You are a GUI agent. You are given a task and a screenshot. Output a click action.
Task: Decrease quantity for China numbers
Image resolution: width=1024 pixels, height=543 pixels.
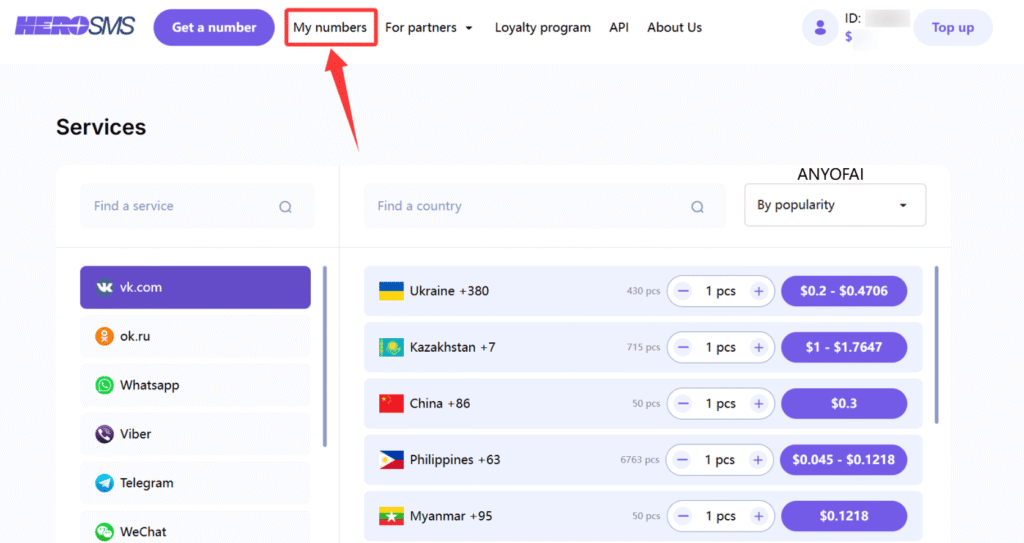tap(683, 404)
